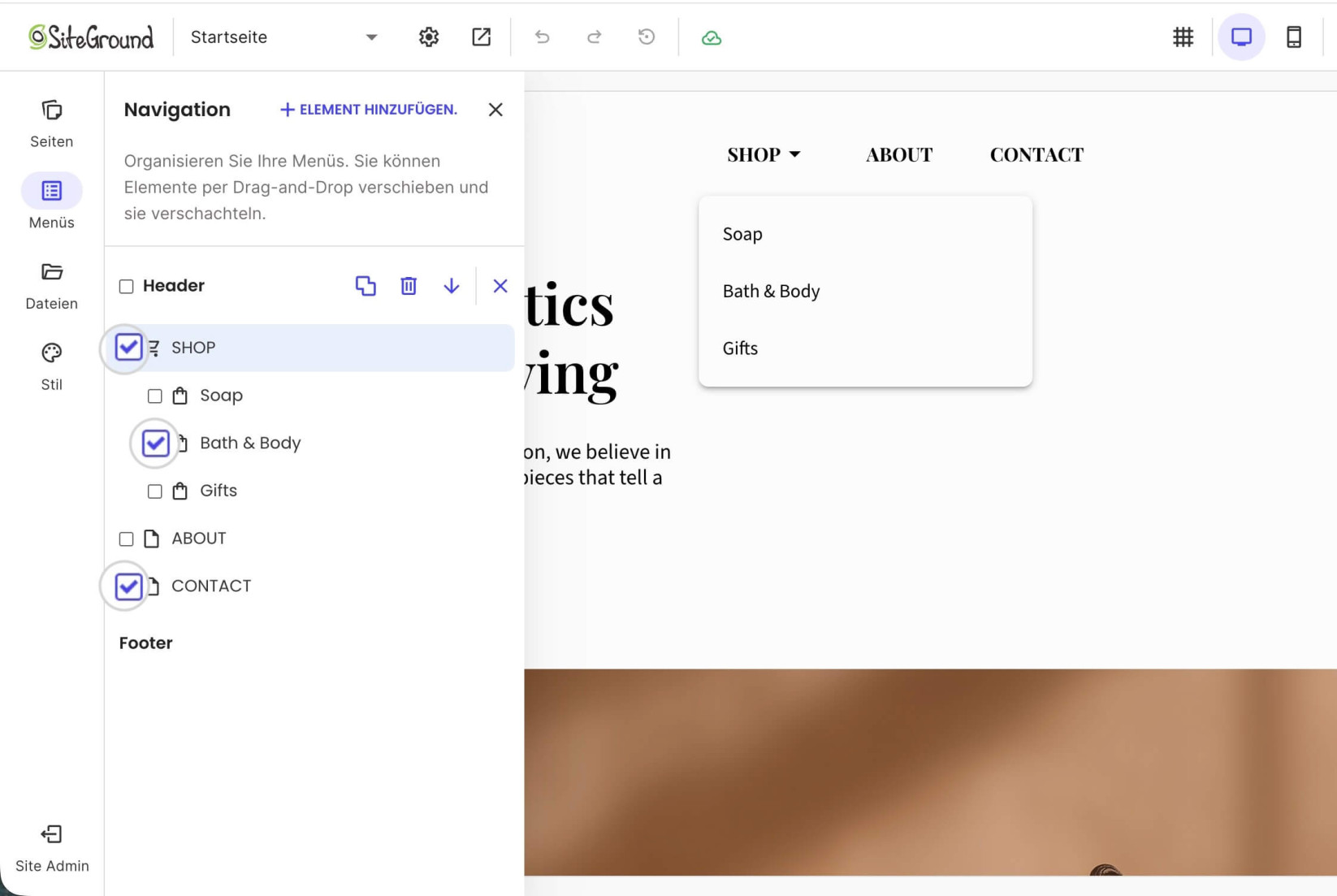
Task: Open site preview in new tab icon
Action: (482, 37)
